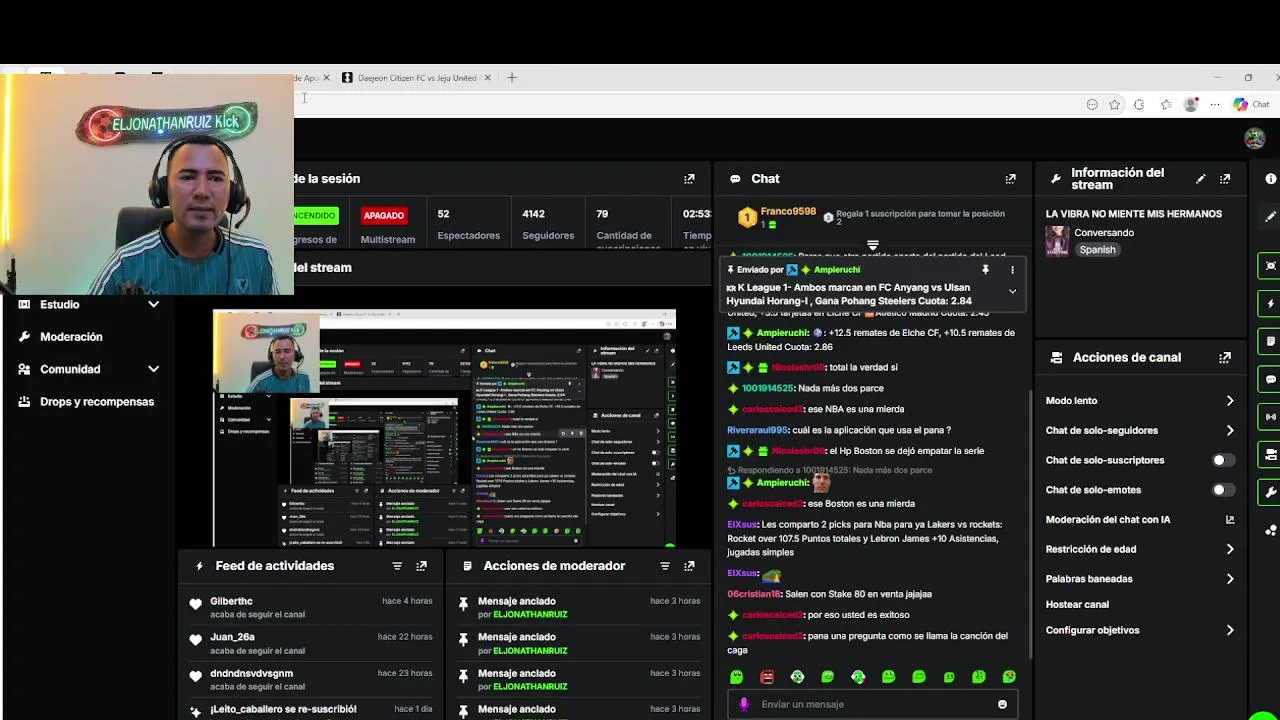This screenshot has width=1280, height=720.
Task: Open the broadcast icon in right sidebar
Action: tap(1271, 417)
